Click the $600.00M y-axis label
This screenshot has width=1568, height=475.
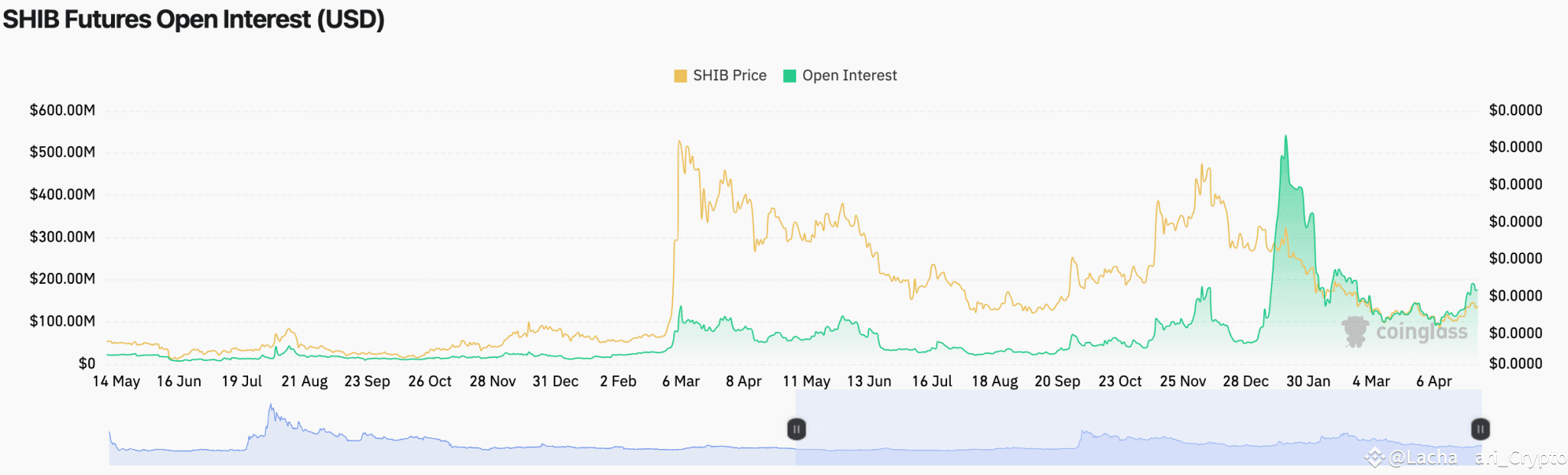click(63, 110)
